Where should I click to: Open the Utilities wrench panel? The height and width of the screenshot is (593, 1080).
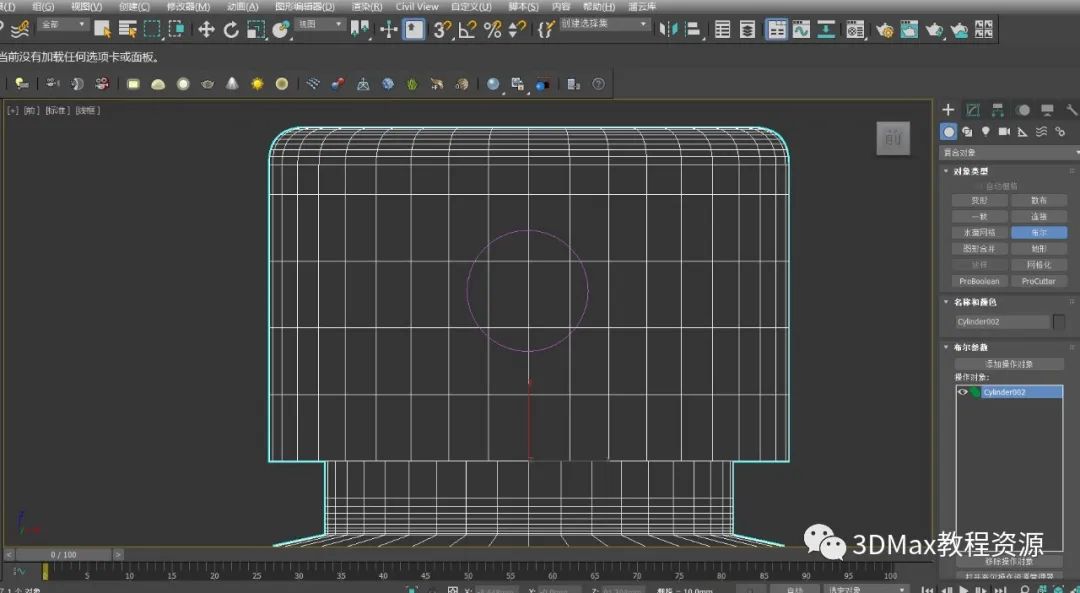(1071, 110)
